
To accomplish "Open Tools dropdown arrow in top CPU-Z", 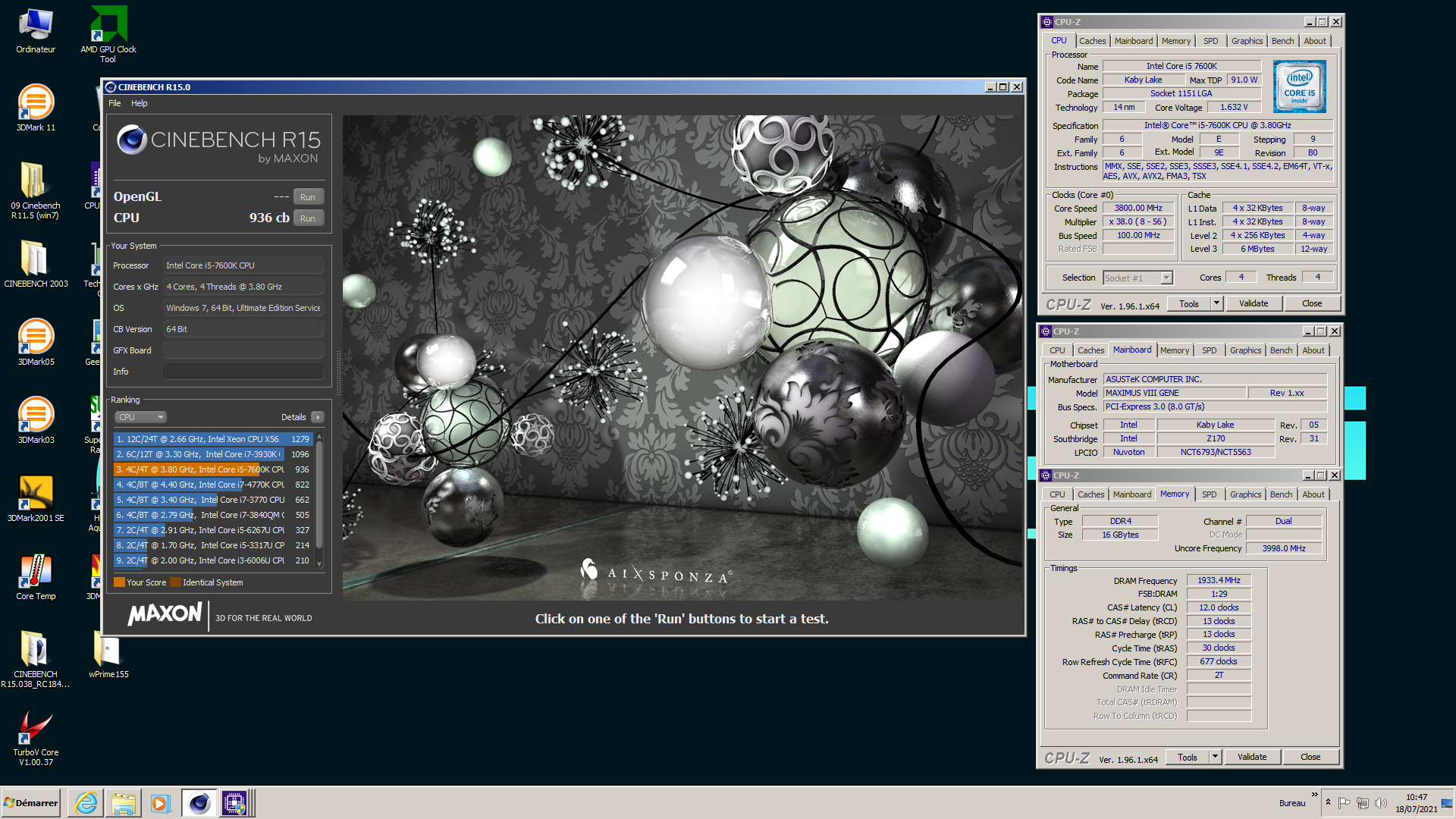I will pyautogui.click(x=1216, y=303).
